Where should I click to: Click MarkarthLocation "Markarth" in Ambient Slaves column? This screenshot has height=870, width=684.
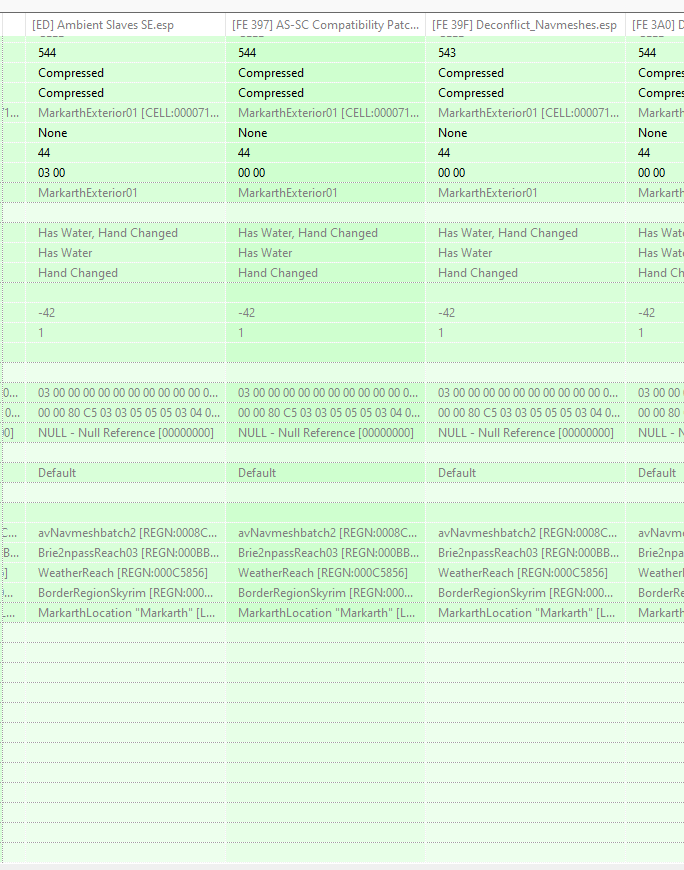(126, 613)
